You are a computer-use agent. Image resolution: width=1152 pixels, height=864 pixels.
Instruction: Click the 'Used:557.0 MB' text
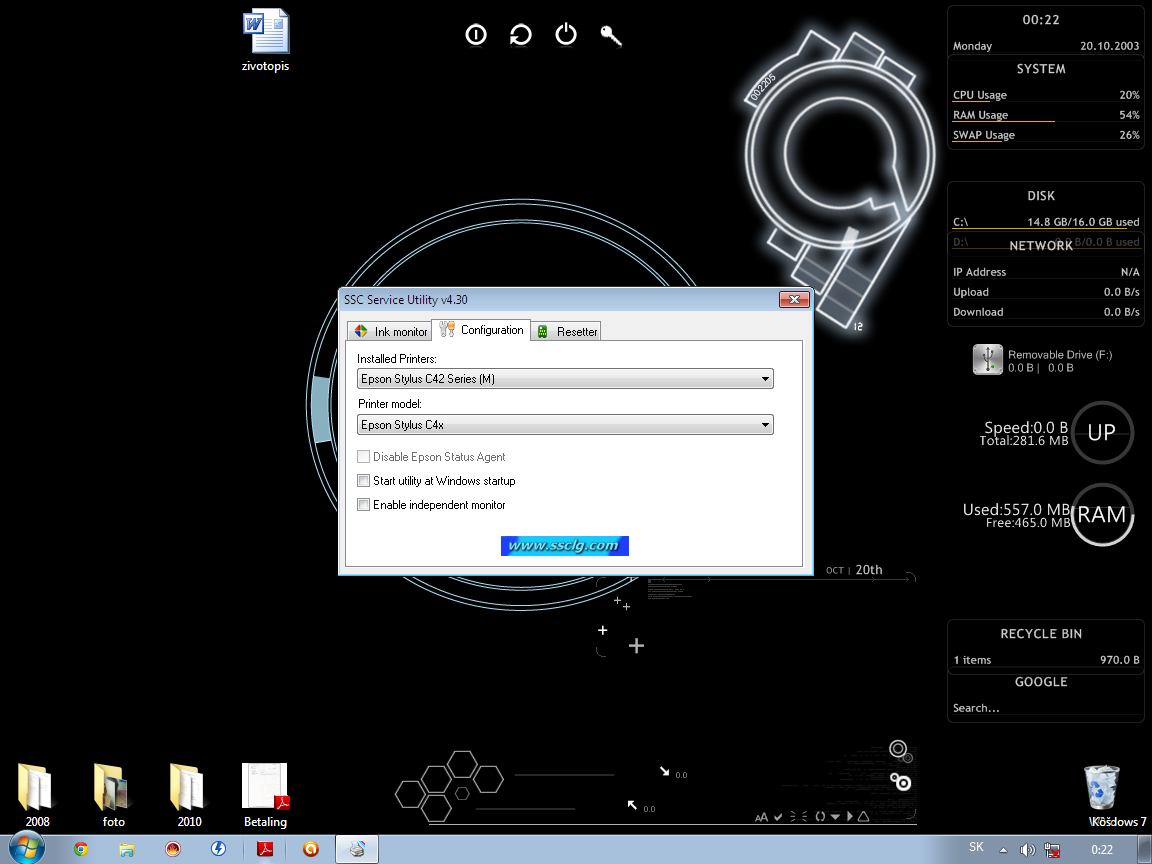click(x=1016, y=509)
